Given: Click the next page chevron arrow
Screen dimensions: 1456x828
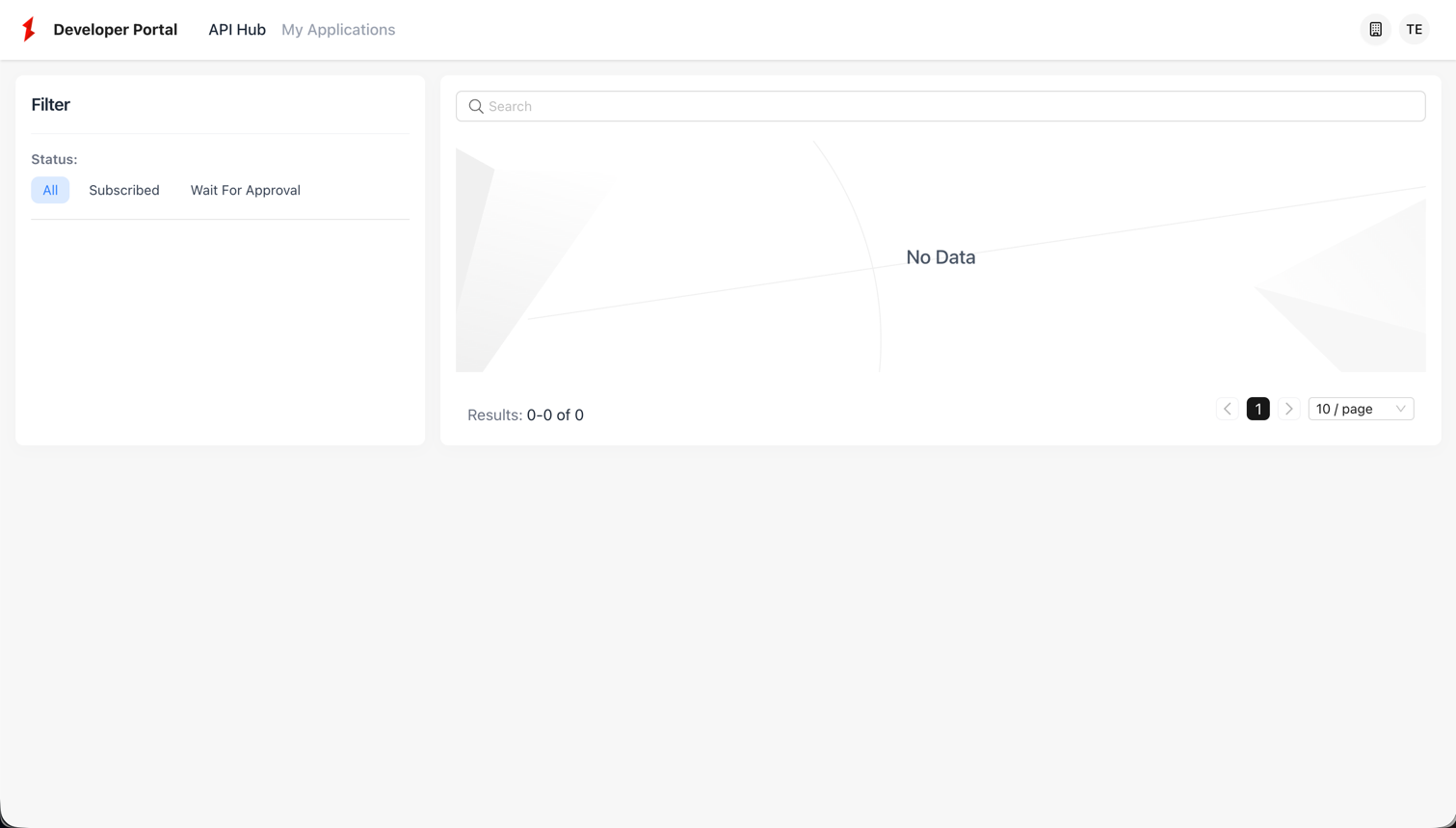Looking at the screenshot, I should pos(1289,409).
